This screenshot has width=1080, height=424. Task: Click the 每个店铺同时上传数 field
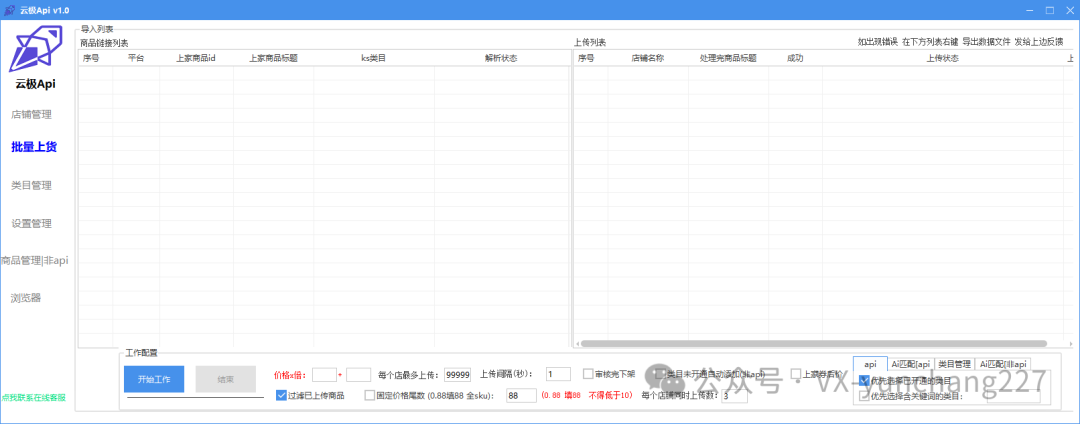click(734, 396)
